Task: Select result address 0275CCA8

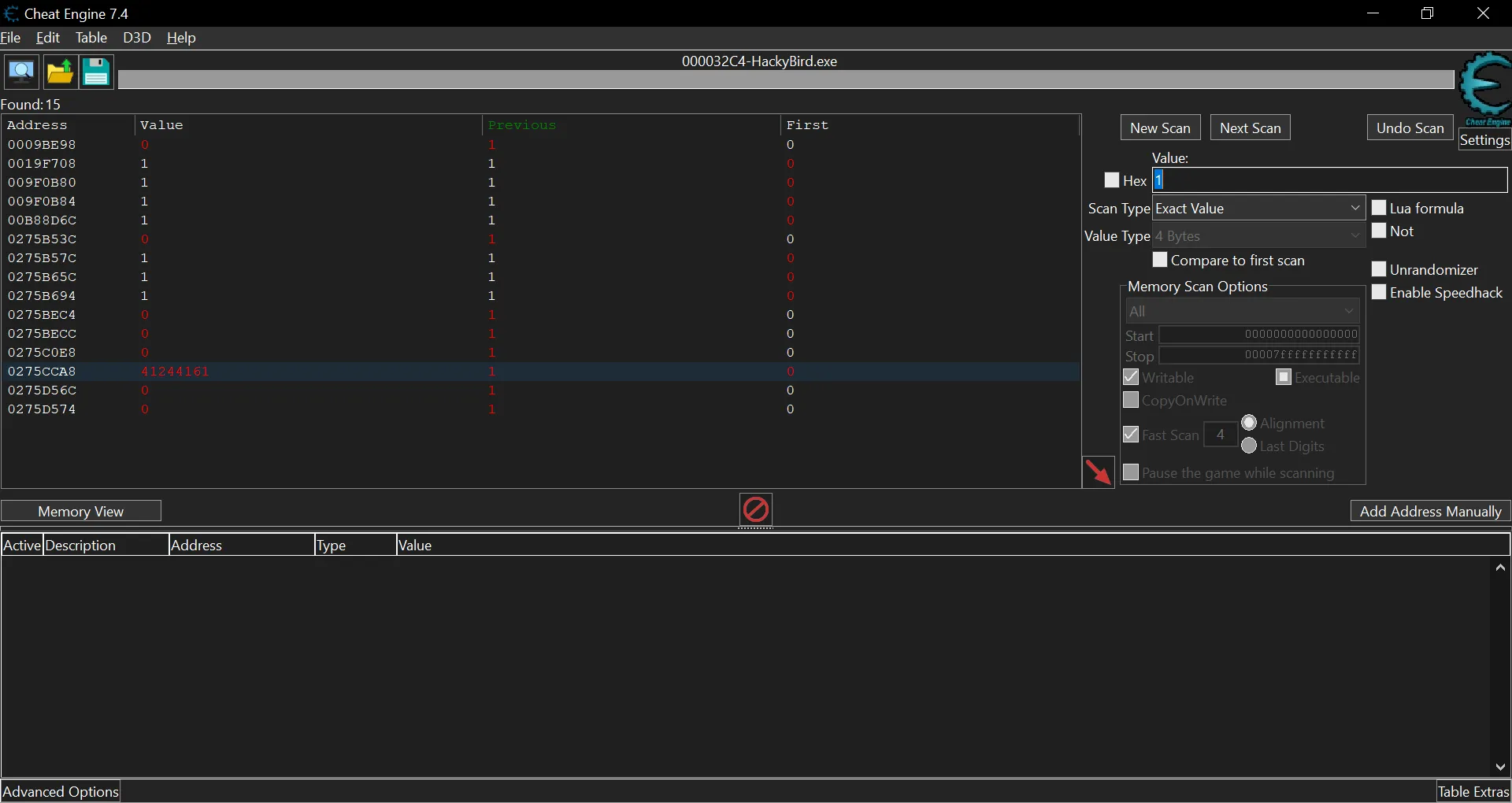Action: tap(42, 372)
